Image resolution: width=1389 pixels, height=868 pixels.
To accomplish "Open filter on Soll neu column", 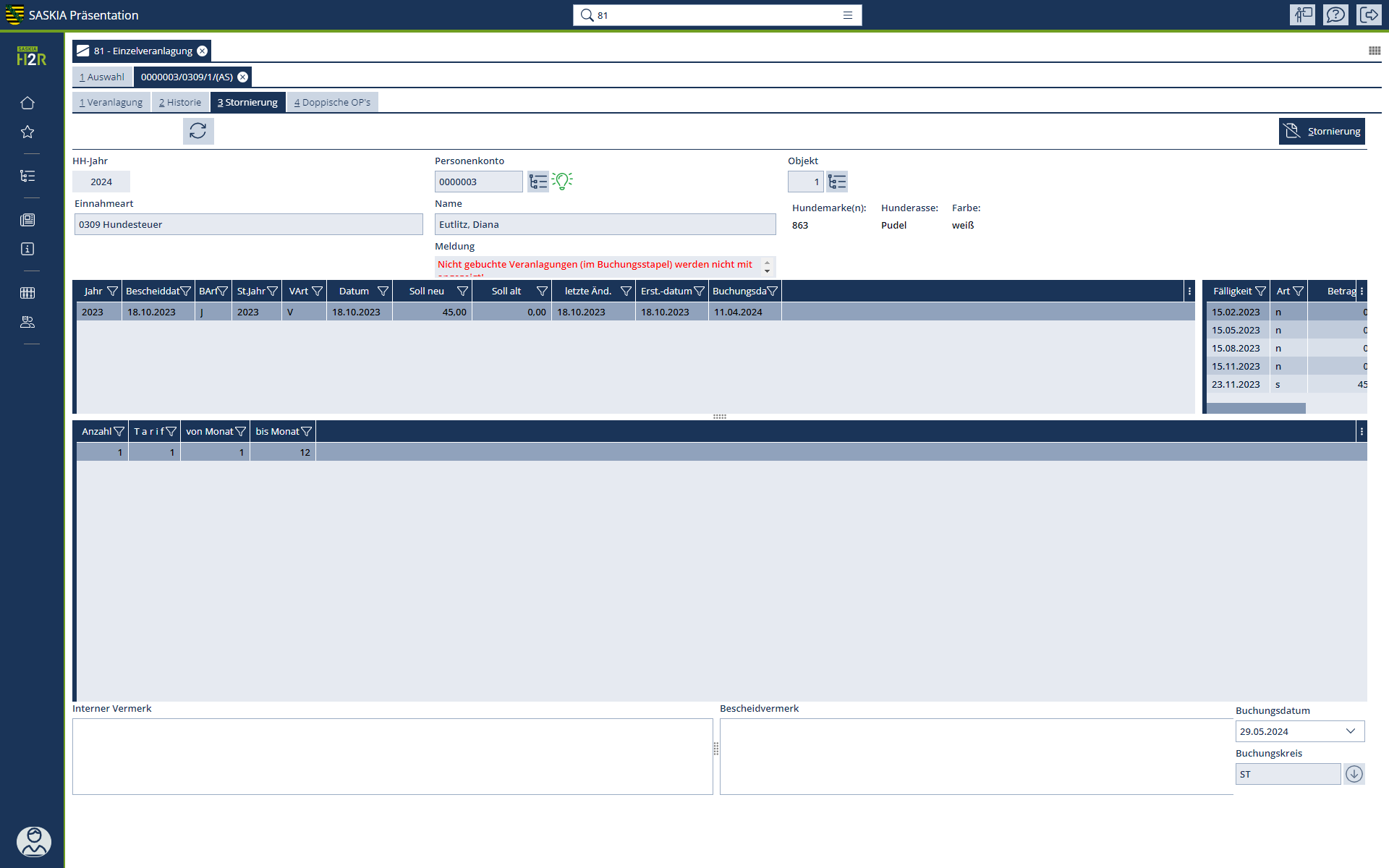I will click(x=462, y=292).
